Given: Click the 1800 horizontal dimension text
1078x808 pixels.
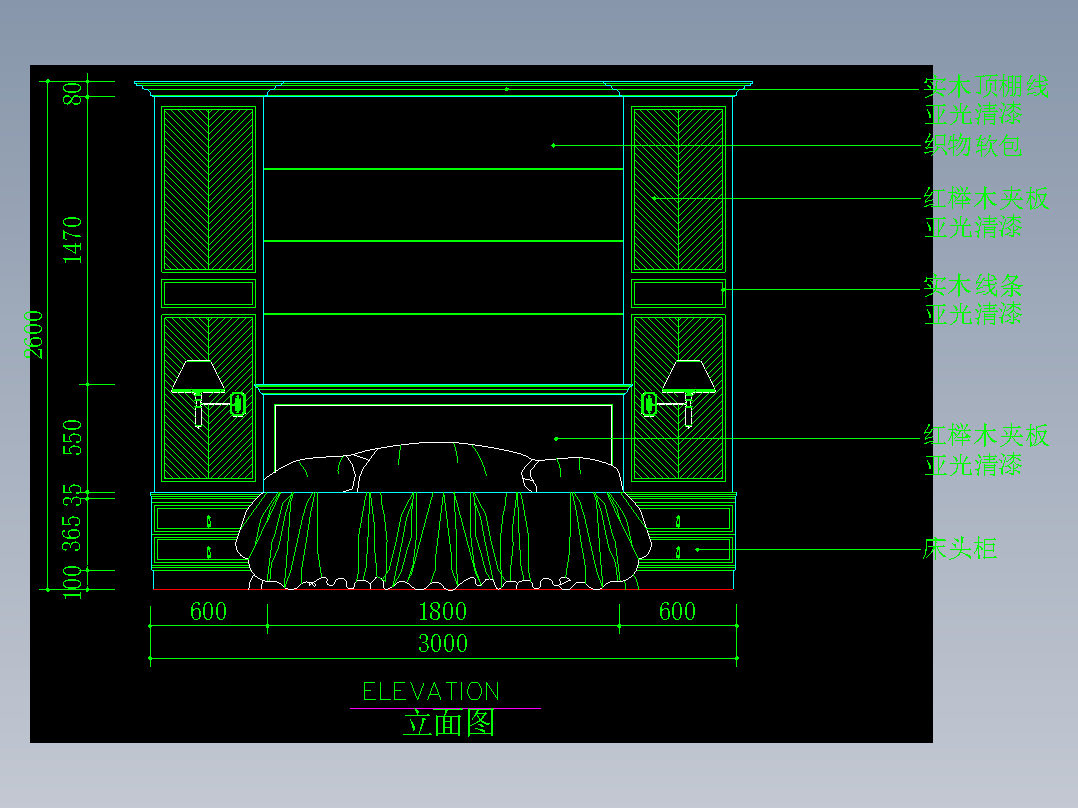Looking at the screenshot, I should pos(443,611).
